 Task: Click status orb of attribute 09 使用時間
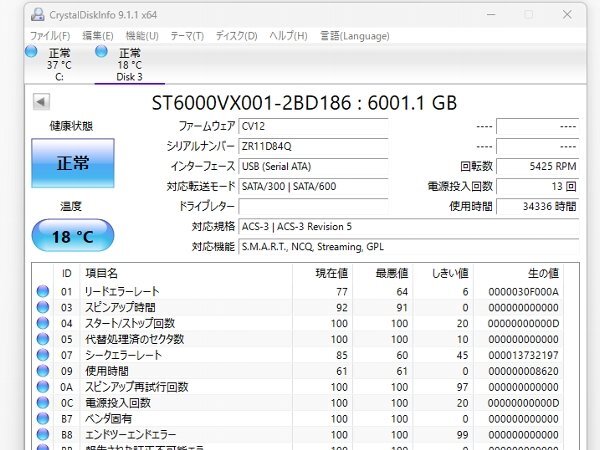43,371
